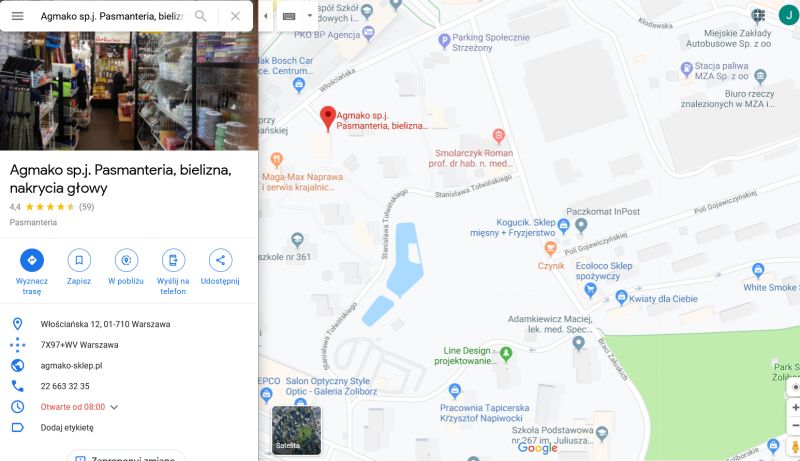Click the Wyznacz trasę directions icon

pyautogui.click(x=32, y=260)
